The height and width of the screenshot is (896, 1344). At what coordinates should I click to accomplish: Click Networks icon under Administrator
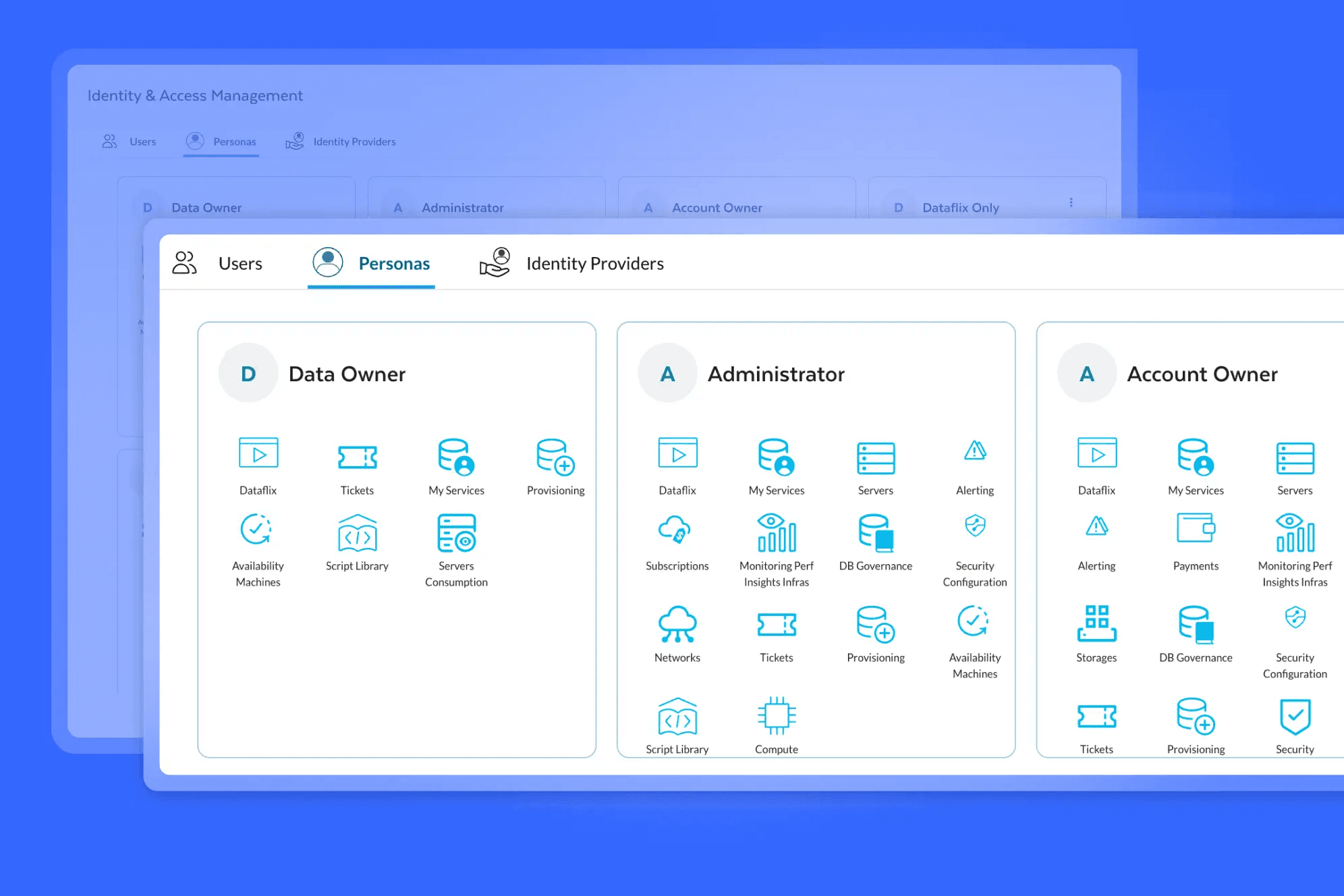tap(677, 624)
